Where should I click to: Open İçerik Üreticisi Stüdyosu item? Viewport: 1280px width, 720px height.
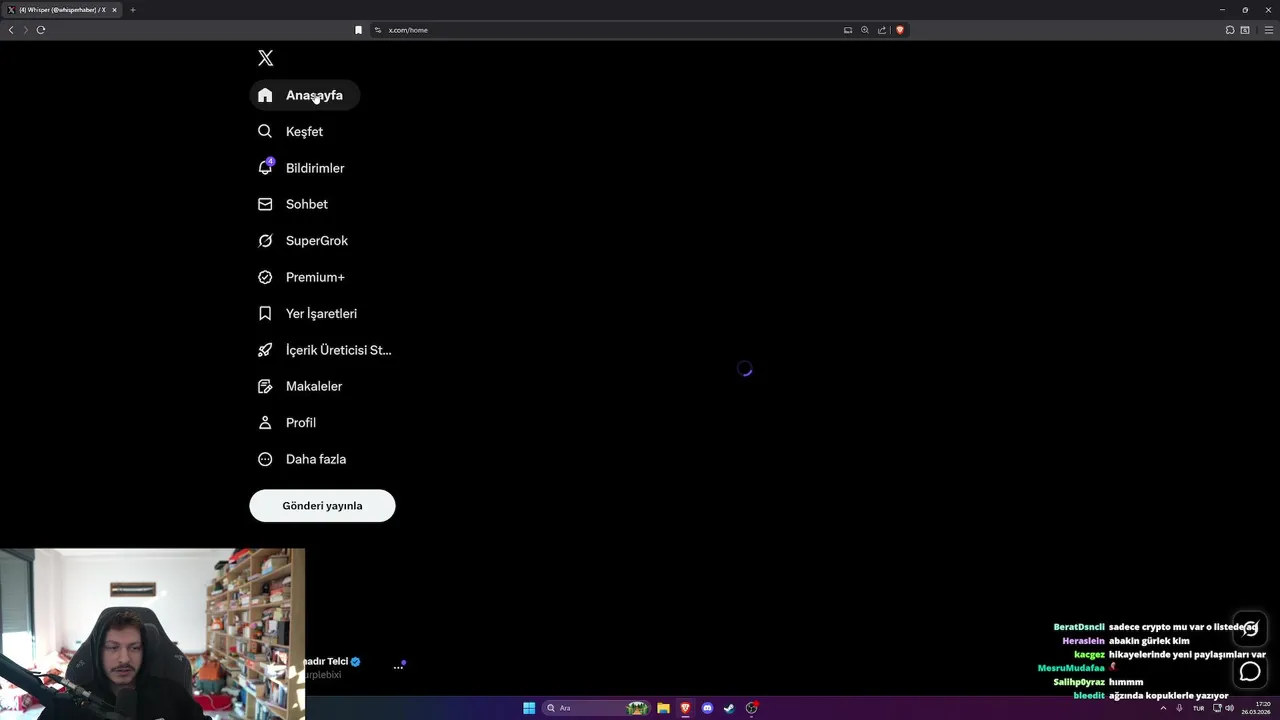[x=324, y=350]
